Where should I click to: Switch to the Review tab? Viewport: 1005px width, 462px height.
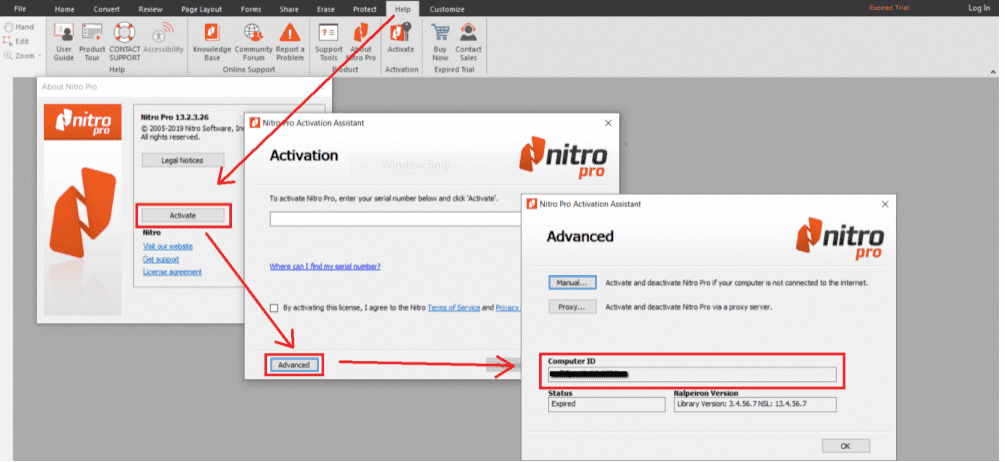tap(150, 9)
